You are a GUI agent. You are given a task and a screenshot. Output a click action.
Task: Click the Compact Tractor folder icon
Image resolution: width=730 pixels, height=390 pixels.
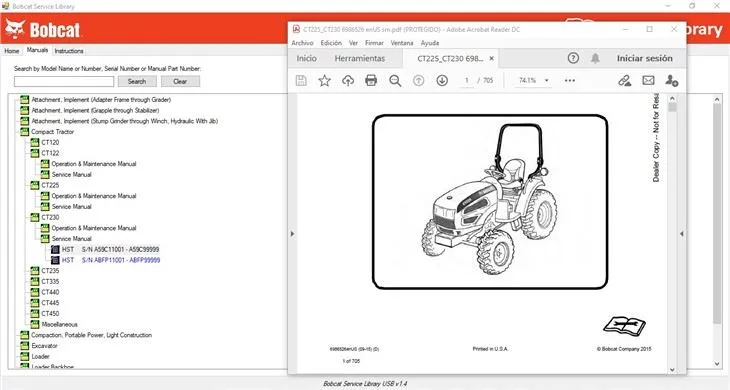point(24,132)
